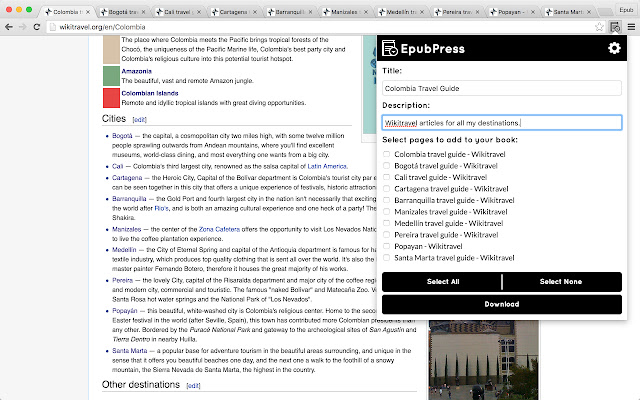Click the EpubPress extension toolbar icon
This screenshot has width=640, height=400.
coord(615,27)
